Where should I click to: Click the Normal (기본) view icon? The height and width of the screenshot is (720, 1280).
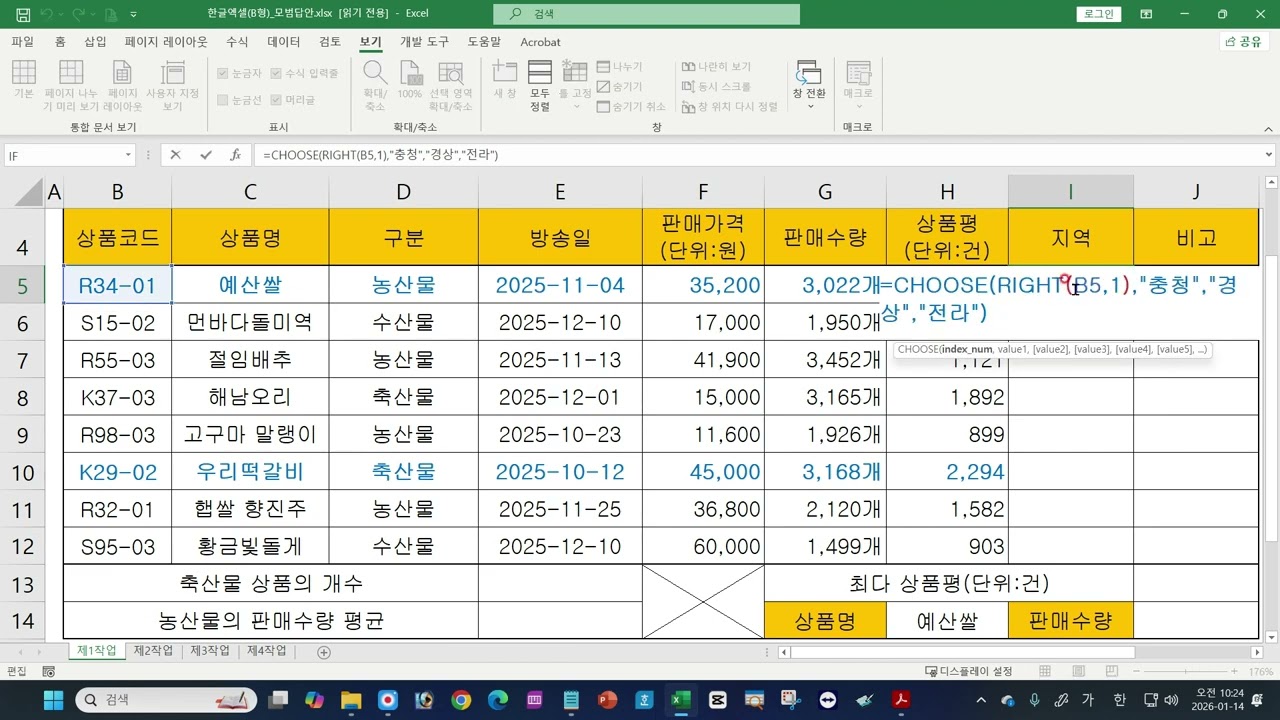pyautogui.click(x=24, y=80)
